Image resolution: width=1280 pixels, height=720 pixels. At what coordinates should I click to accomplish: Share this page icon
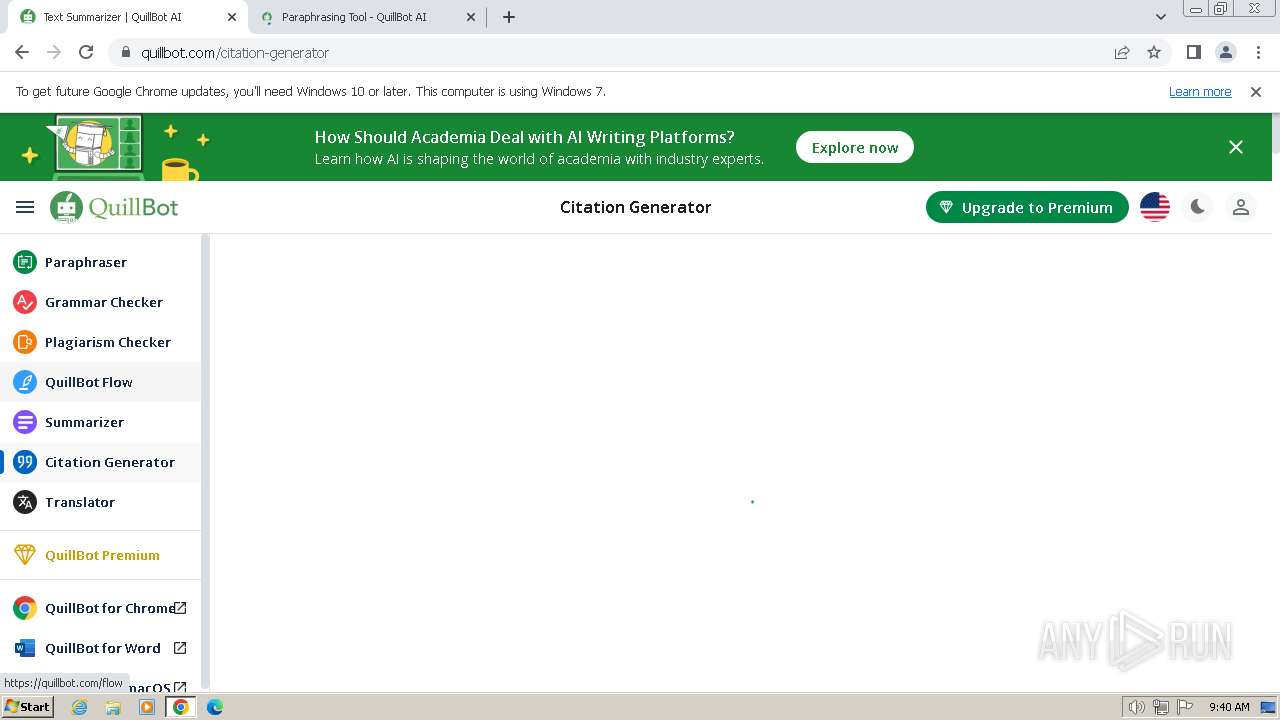1122,52
